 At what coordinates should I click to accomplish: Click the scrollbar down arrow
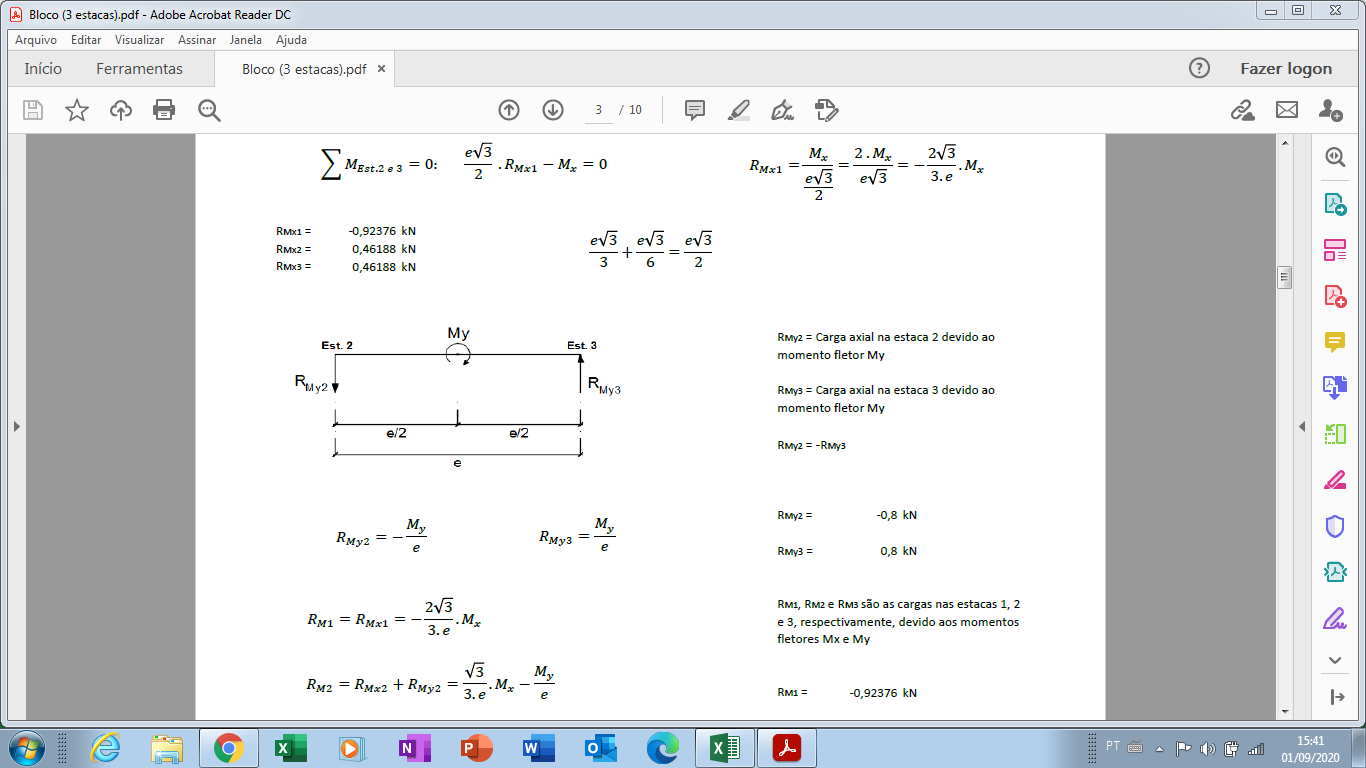coord(1285,711)
